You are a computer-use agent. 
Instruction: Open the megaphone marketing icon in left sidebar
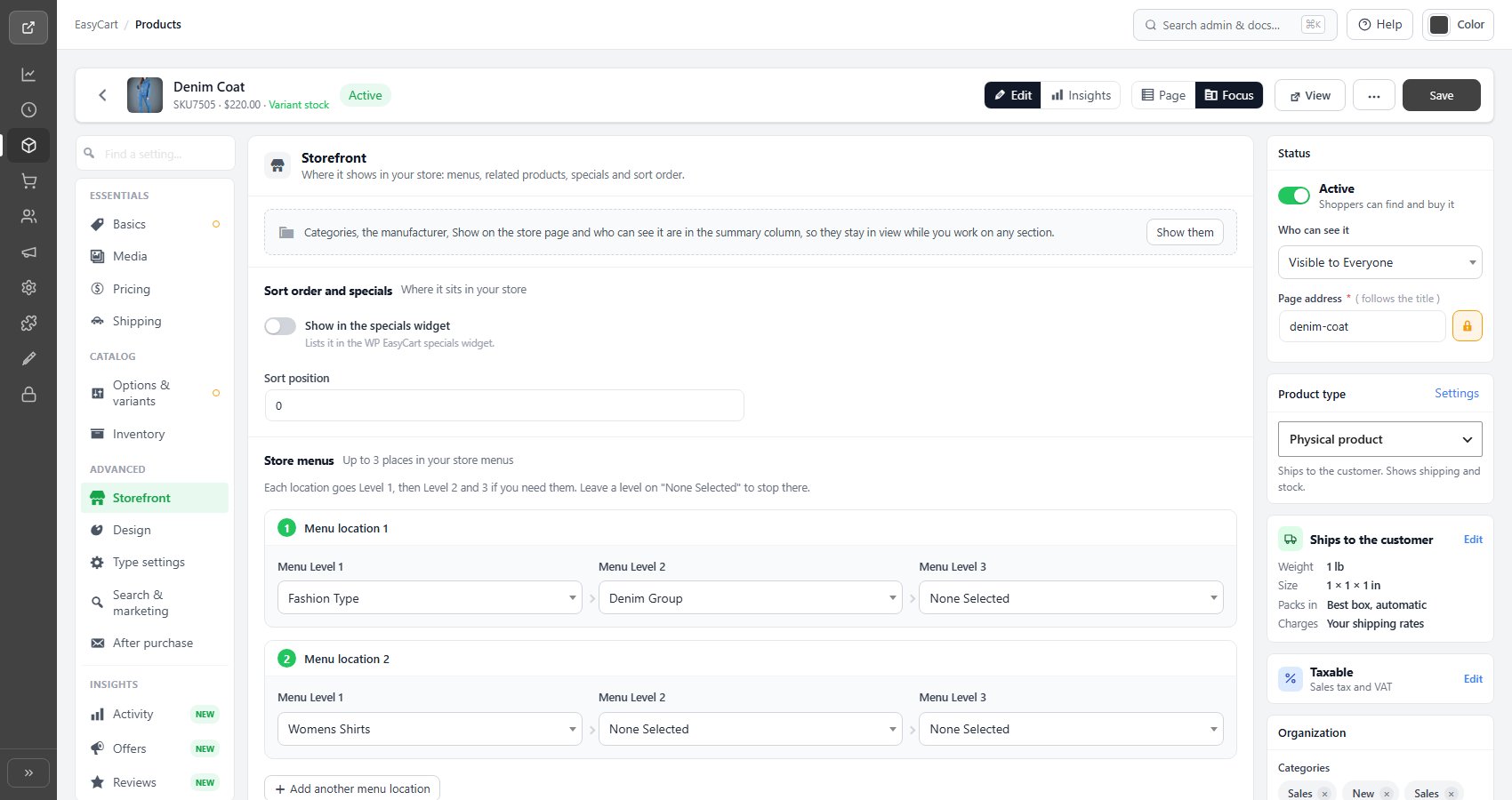(28, 252)
